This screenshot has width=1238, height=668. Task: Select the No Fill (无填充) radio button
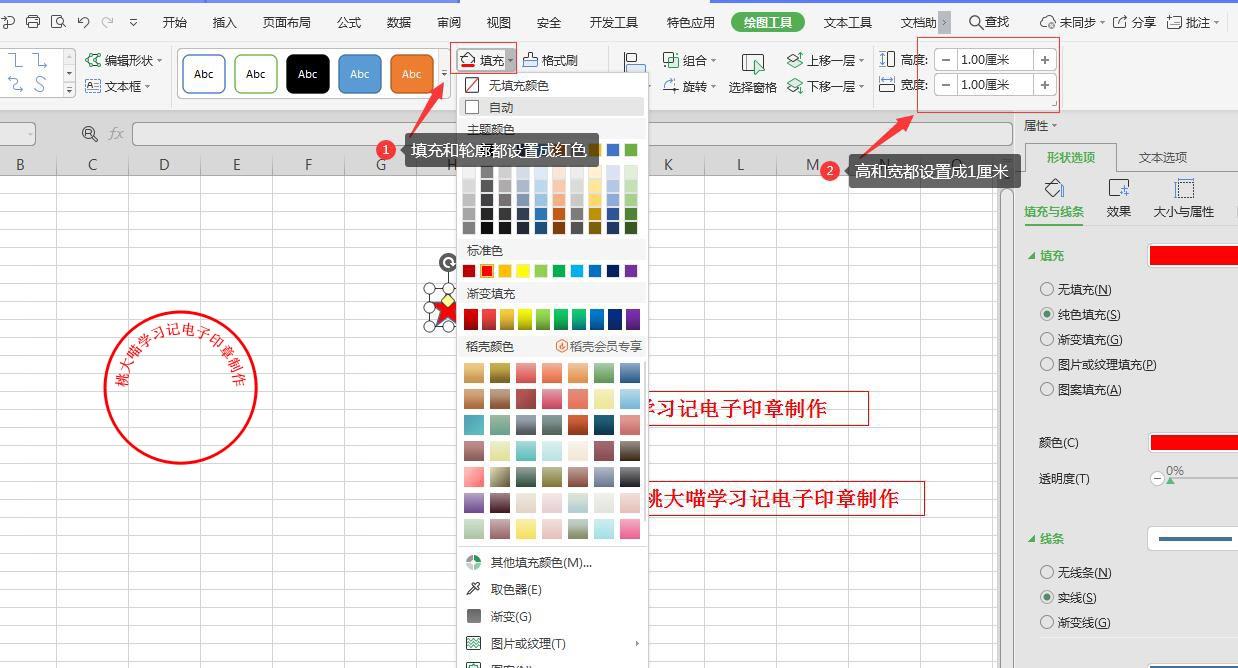click(x=1047, y=289)
